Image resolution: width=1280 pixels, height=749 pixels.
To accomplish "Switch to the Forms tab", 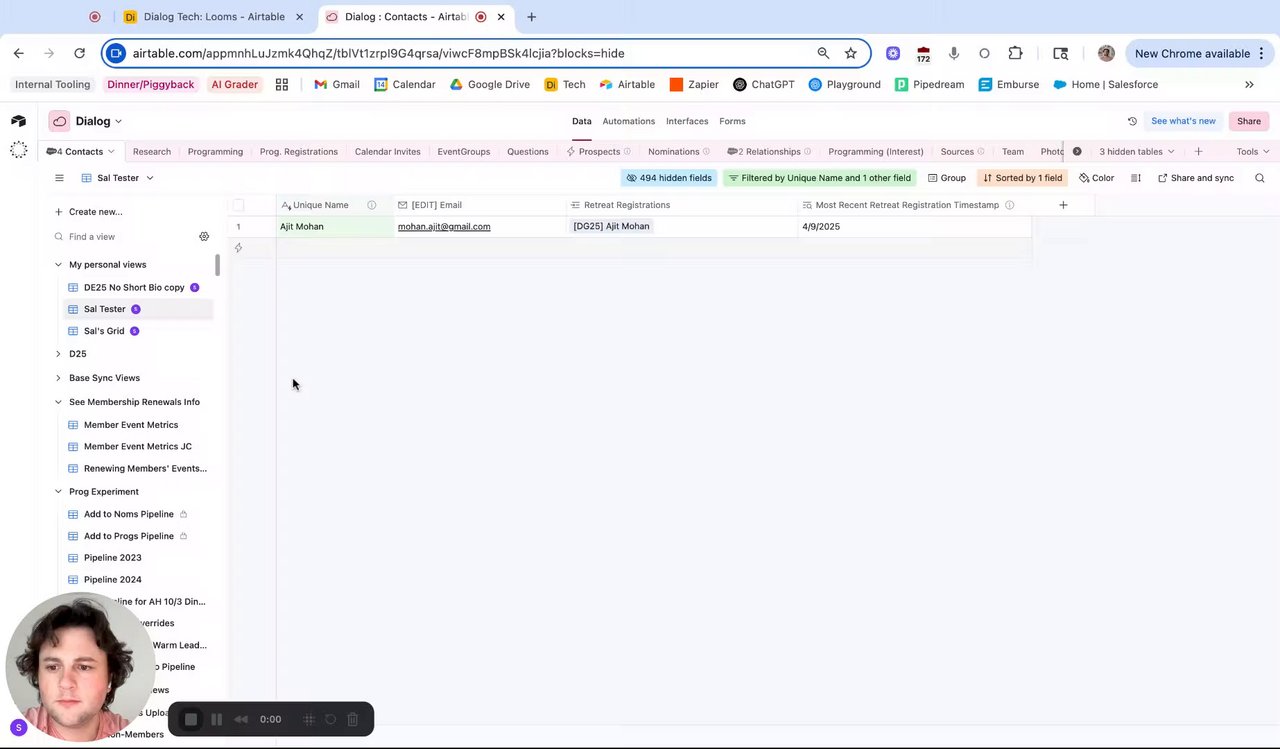I will click(x=732, y=121).
